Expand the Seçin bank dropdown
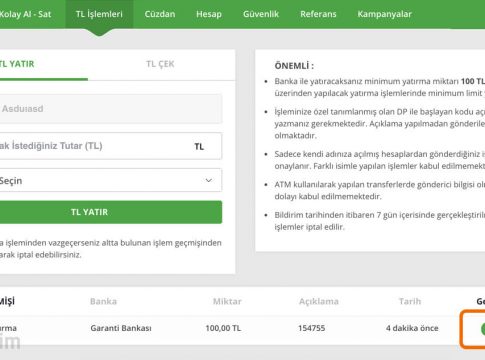This screenshot has width=485, height=360. pos(111,180)
